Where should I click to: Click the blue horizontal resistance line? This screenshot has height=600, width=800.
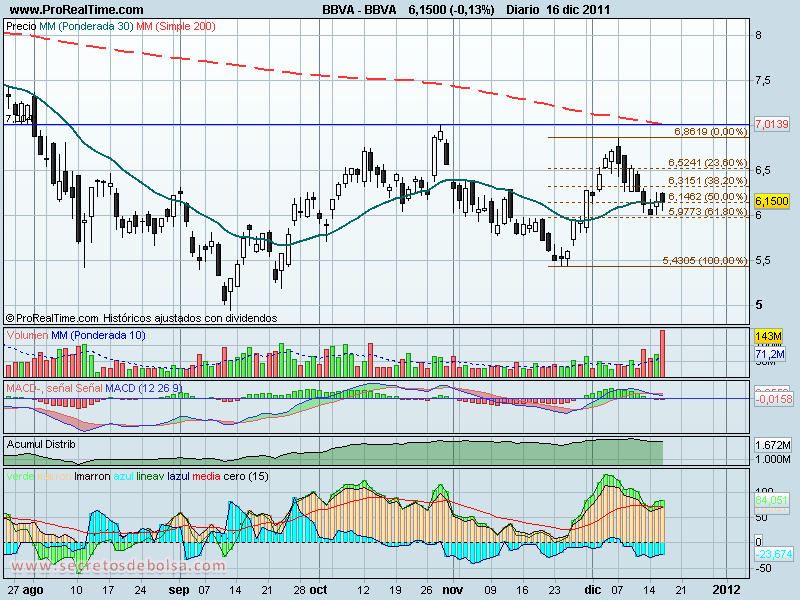pyautogui.click(x=377, y=124)
